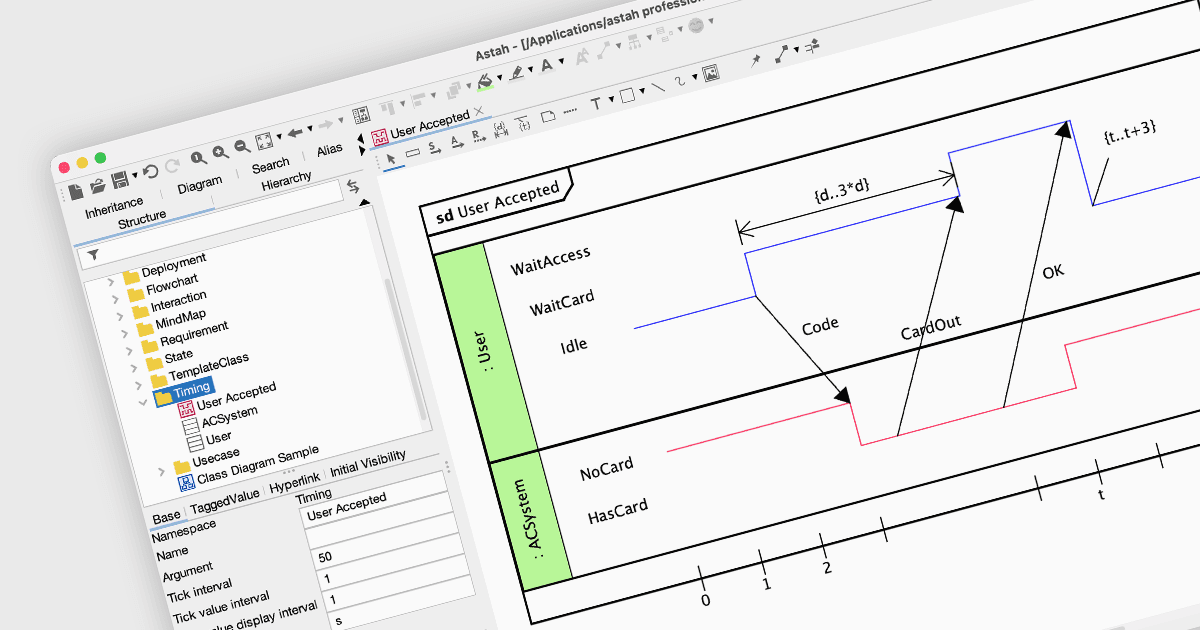Screen dimensions: 1200x630
Task: Open fill color dropdown arrow
Action: coord(500,77)
